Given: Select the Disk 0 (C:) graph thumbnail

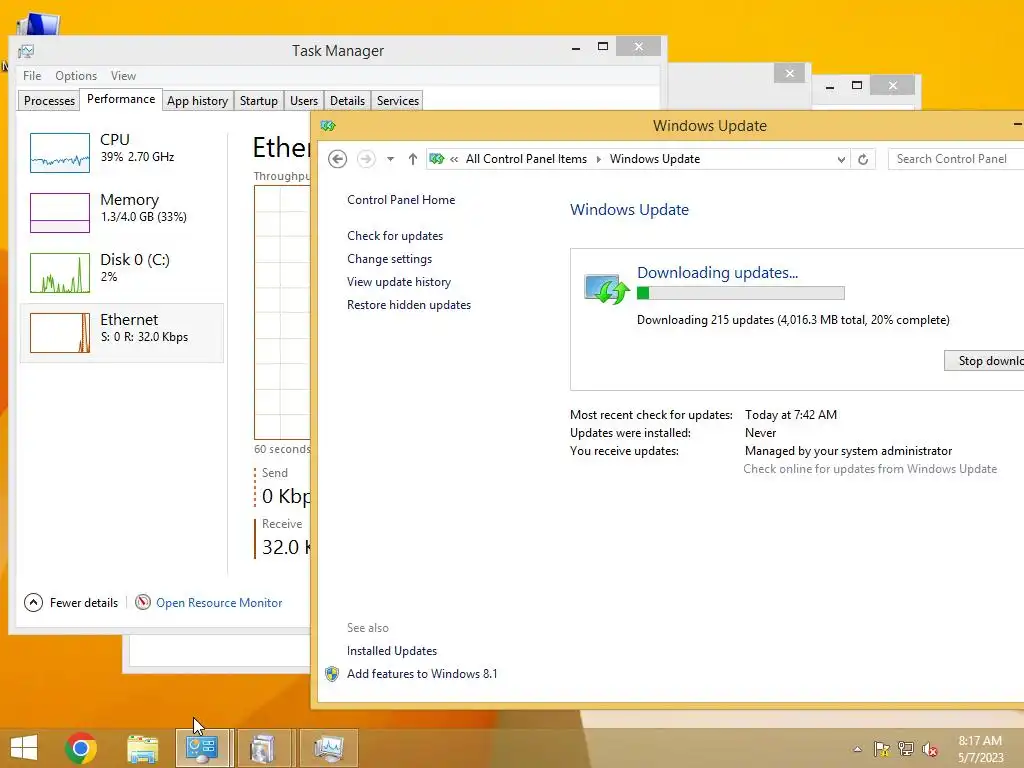Looking at the screenshot, I should (x=59, y=273).
